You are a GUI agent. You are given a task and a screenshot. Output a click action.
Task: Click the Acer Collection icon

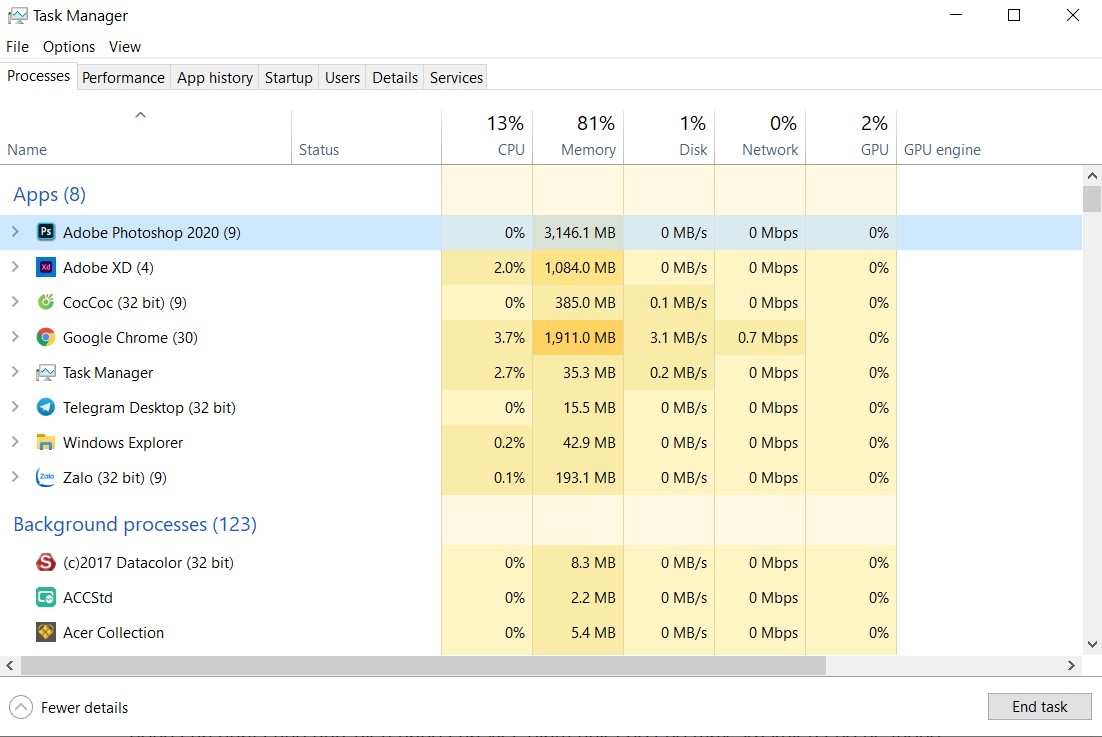click(x=46, y=633)
